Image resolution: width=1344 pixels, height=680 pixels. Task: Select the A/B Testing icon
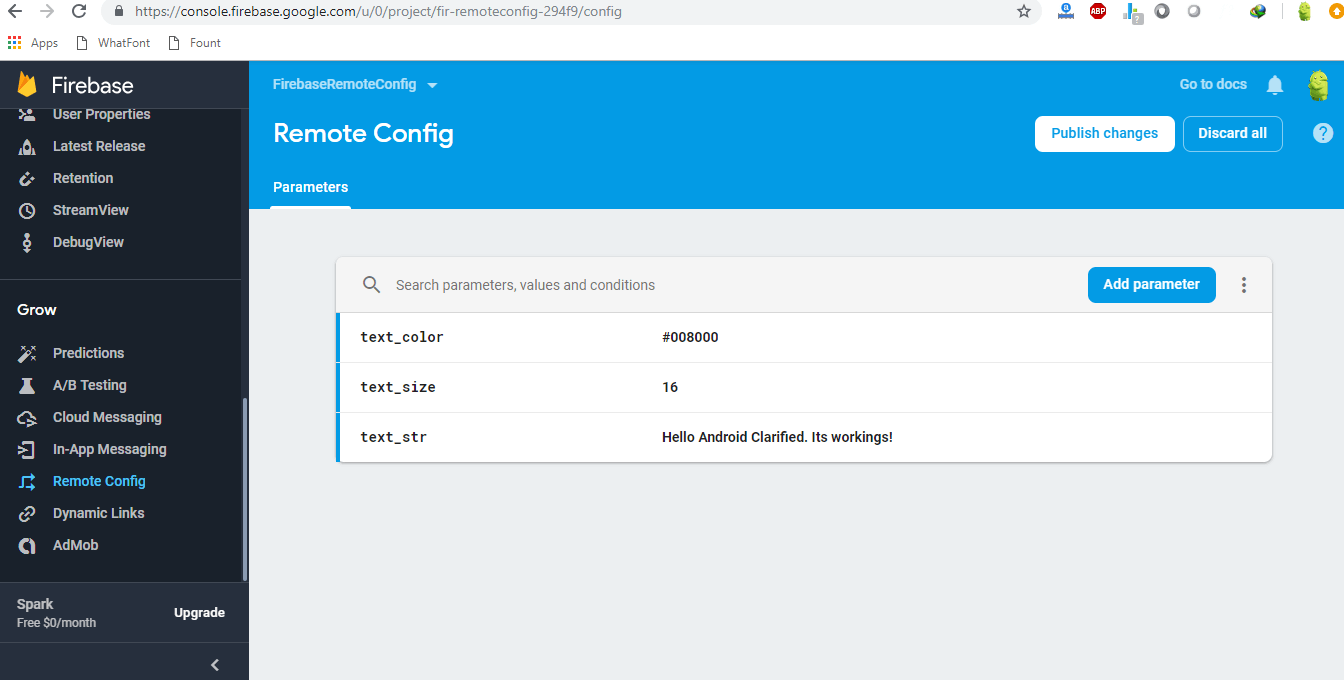tap(27, 385)
